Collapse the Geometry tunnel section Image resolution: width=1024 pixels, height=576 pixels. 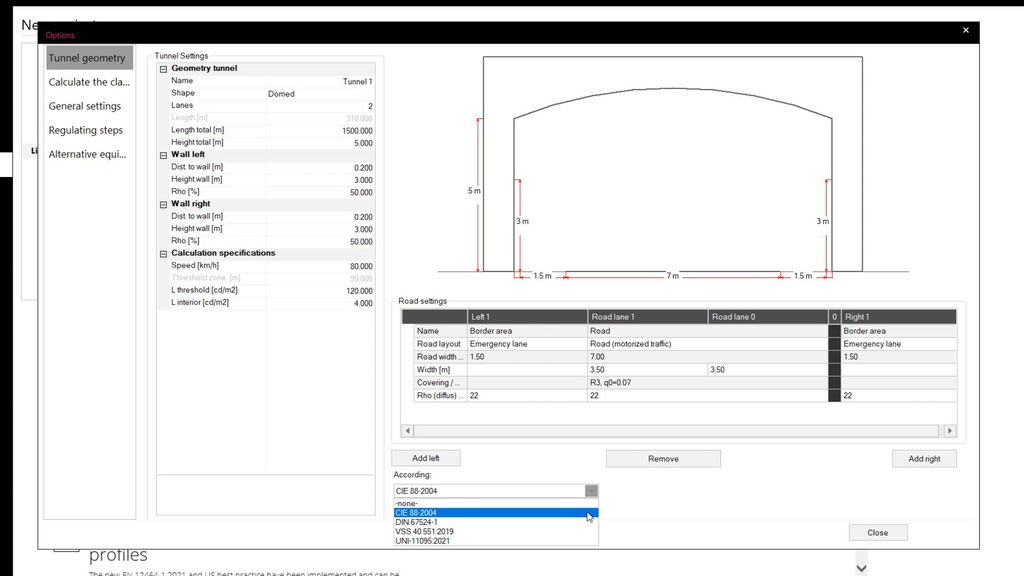pyautogui.click(x=161, y=67)
